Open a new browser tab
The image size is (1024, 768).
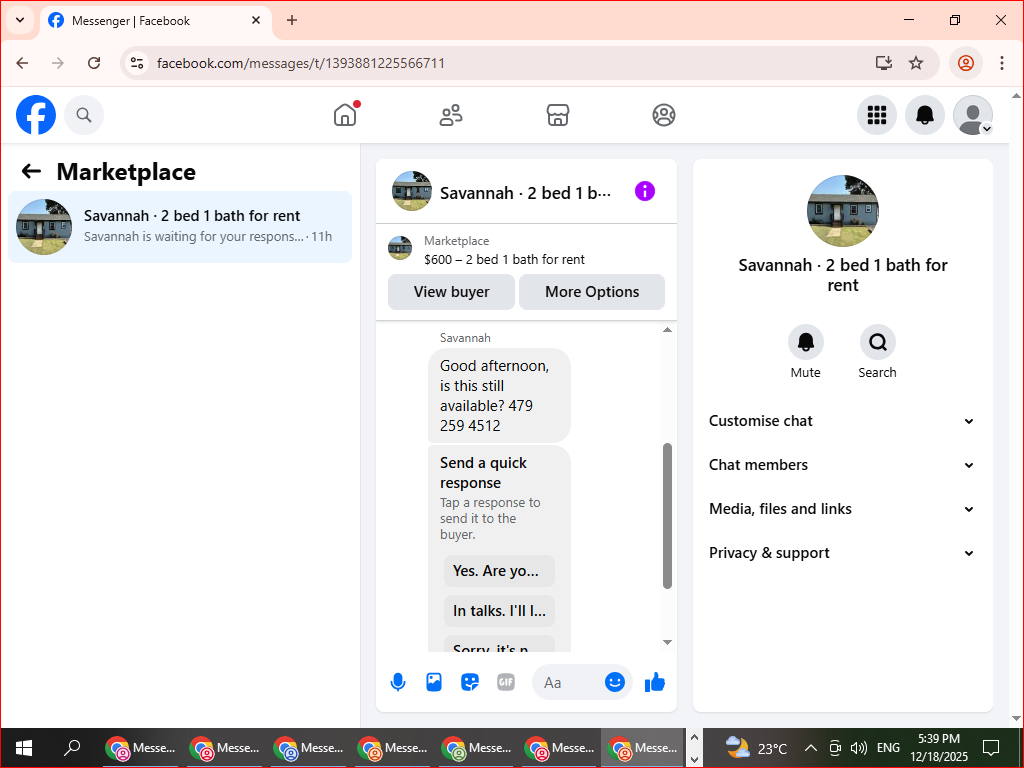coord(292,20)
